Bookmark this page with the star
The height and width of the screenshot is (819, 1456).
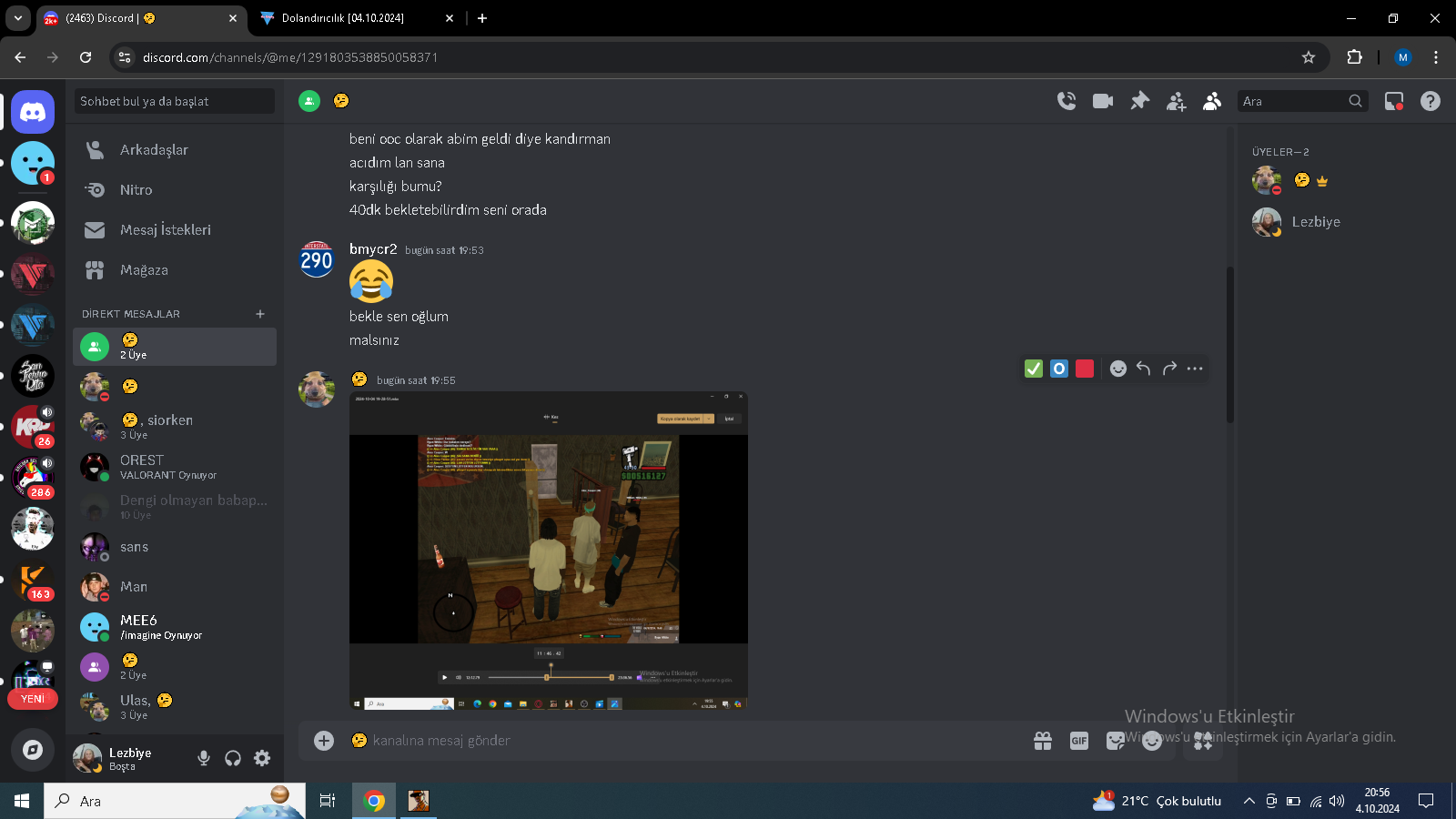(1309, 57)
